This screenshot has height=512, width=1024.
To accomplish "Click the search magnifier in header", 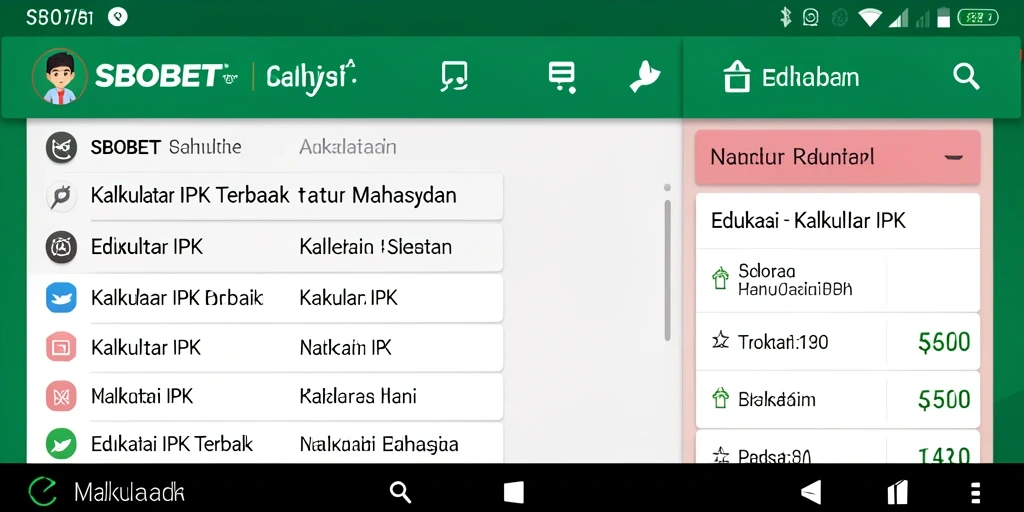I will point(966,76).
